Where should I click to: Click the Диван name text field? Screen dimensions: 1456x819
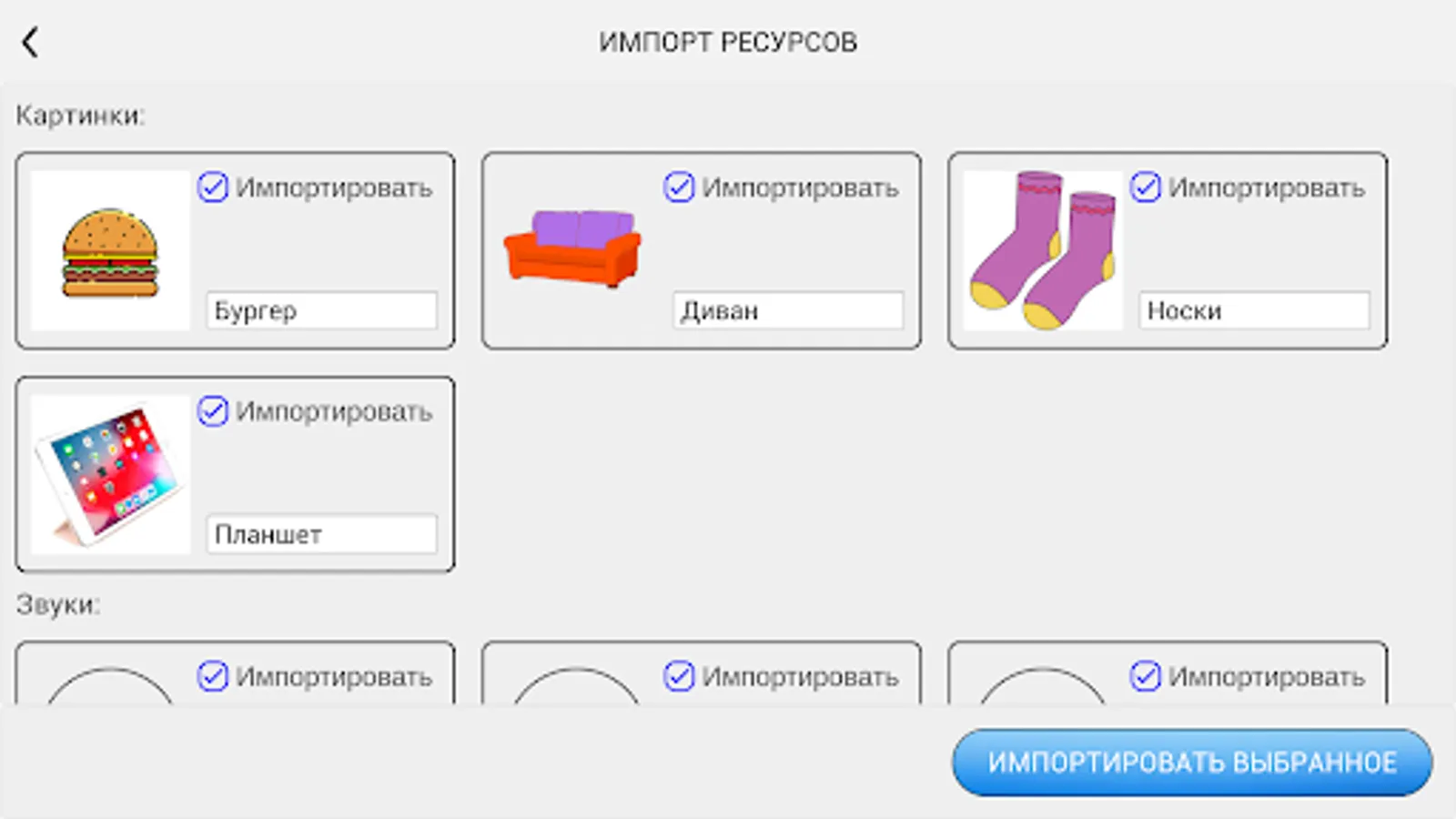[x=788, y=310]
